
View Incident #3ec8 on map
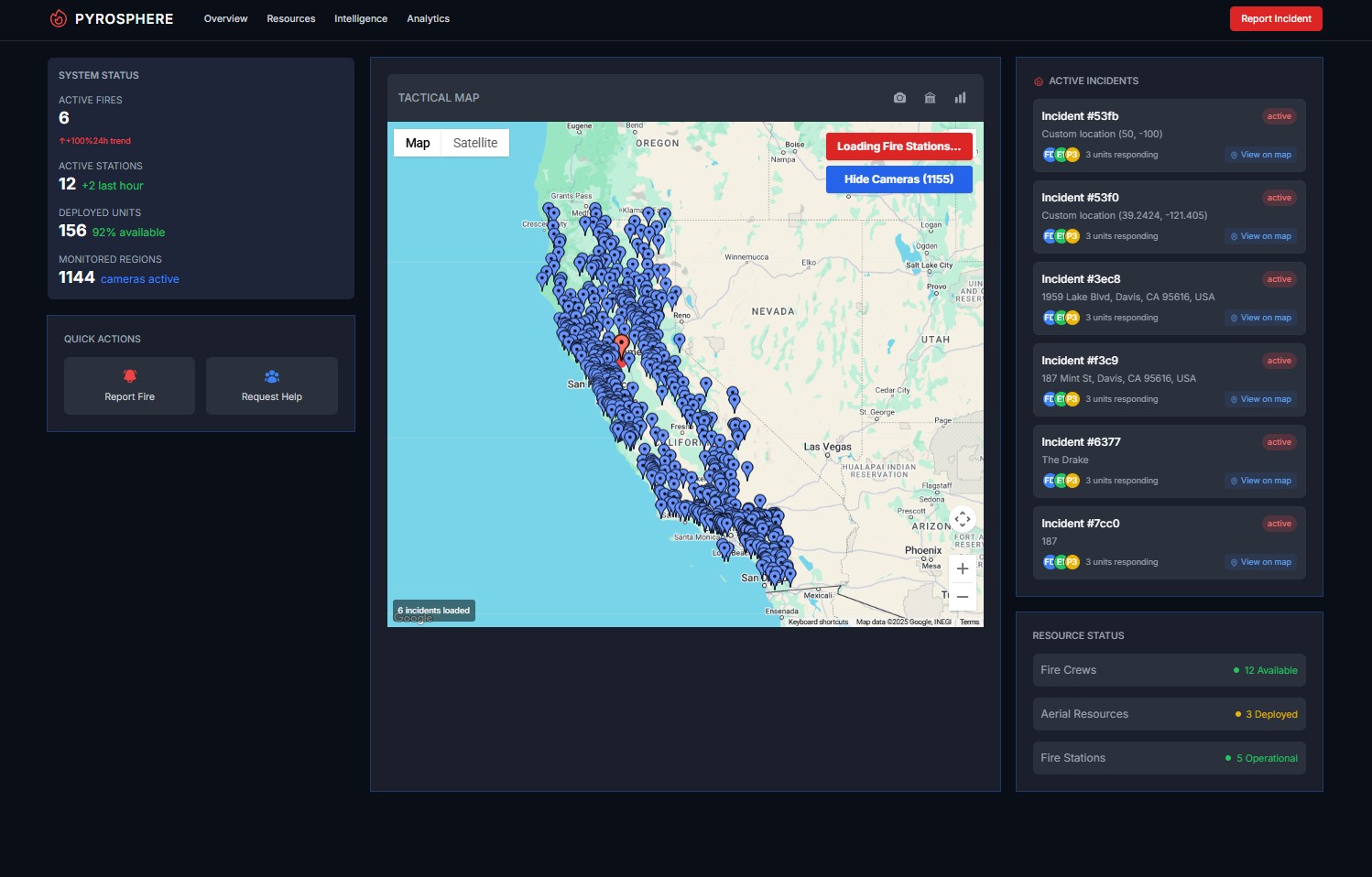click(x=1261, y=318)
